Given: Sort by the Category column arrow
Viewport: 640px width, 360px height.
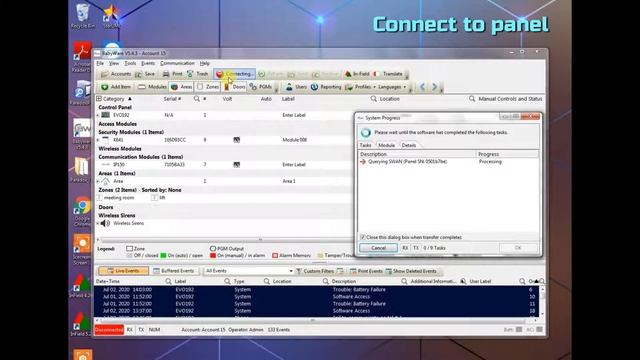Looking at the screenshot, I should pyautogui.click(x=130, y=99).
